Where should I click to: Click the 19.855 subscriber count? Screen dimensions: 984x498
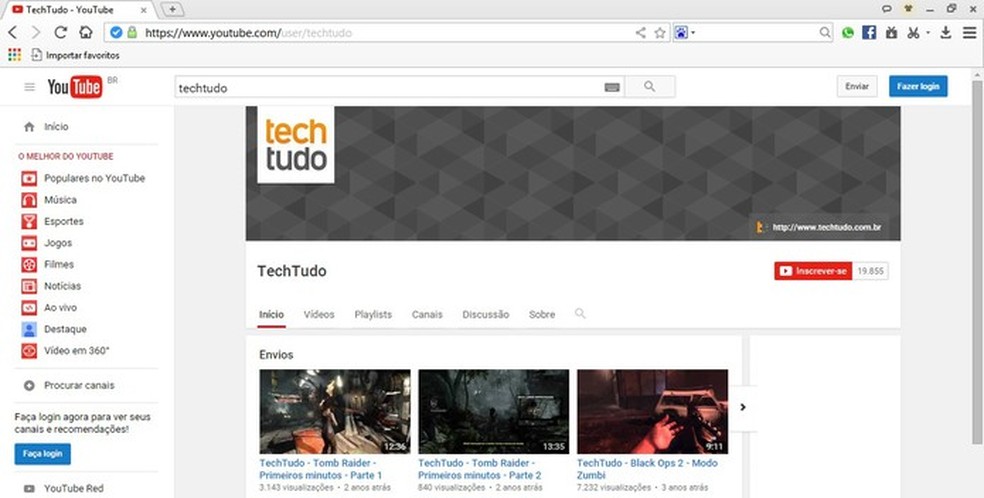click(870, 271)
